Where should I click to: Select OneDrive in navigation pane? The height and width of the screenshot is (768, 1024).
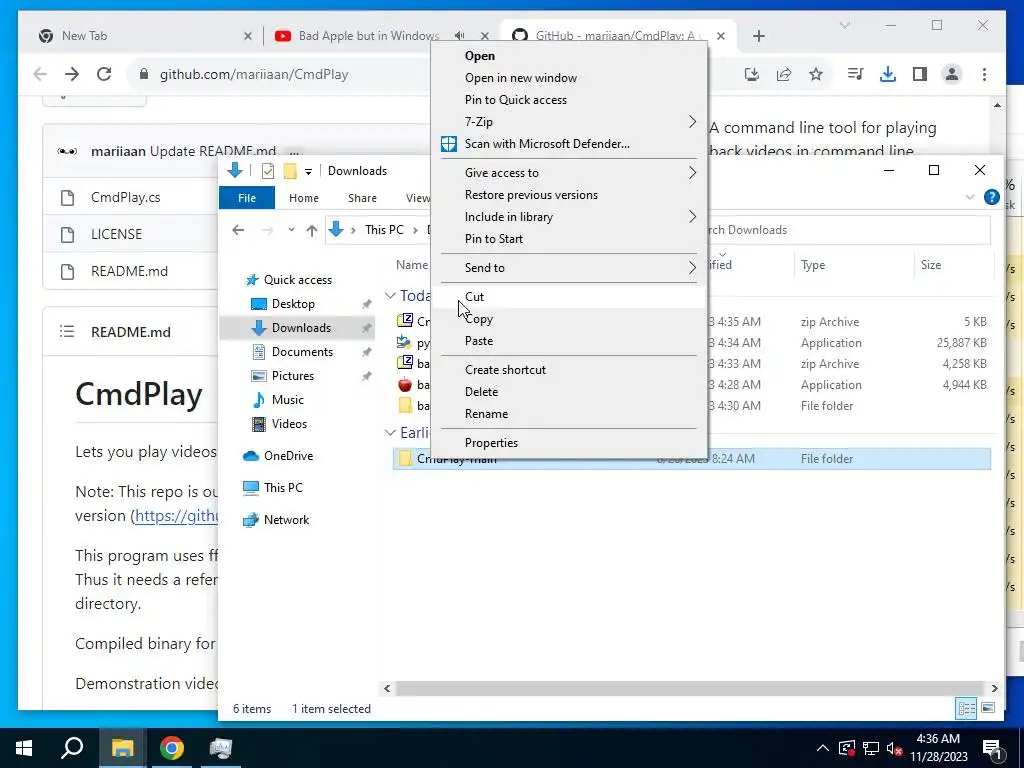(288, 456)
